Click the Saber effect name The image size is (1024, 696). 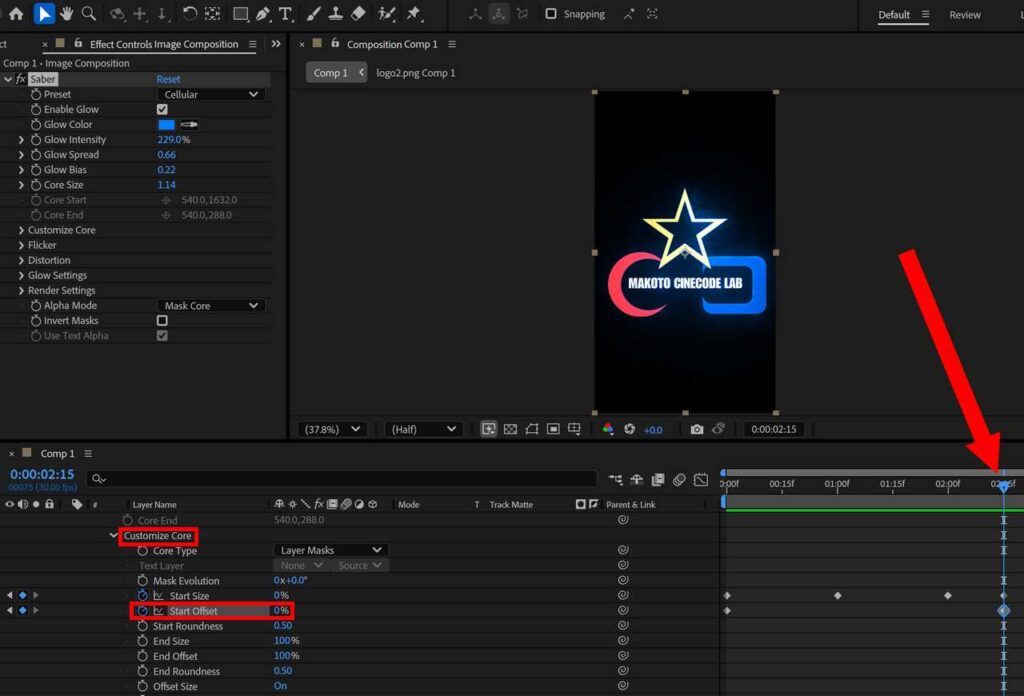tap(42, 79)
